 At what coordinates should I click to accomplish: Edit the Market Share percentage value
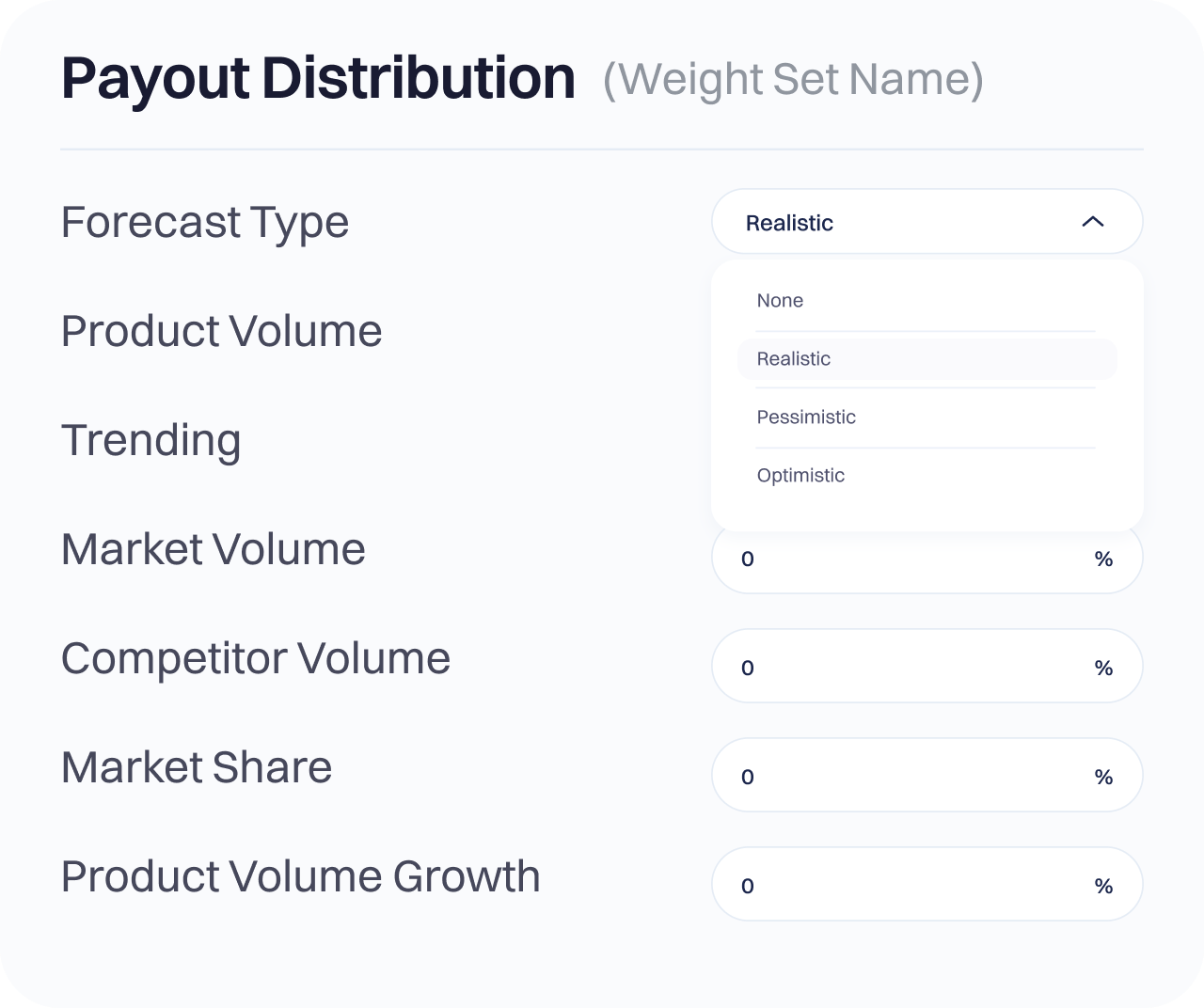(x=903, y=777)
